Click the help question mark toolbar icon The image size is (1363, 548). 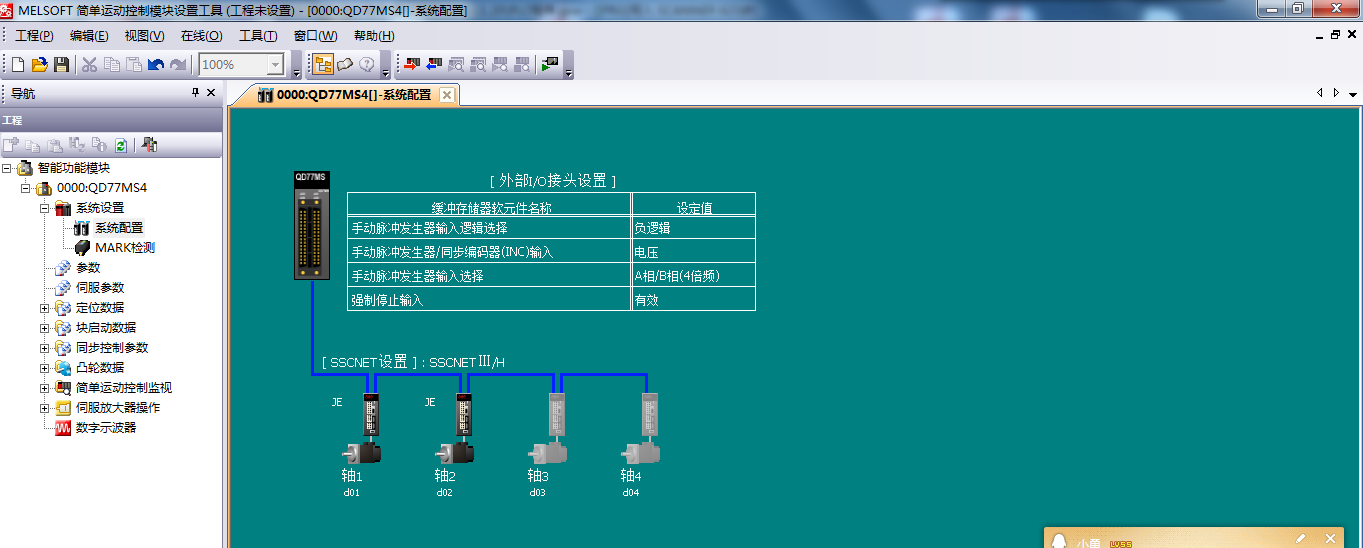coord(367,65)
